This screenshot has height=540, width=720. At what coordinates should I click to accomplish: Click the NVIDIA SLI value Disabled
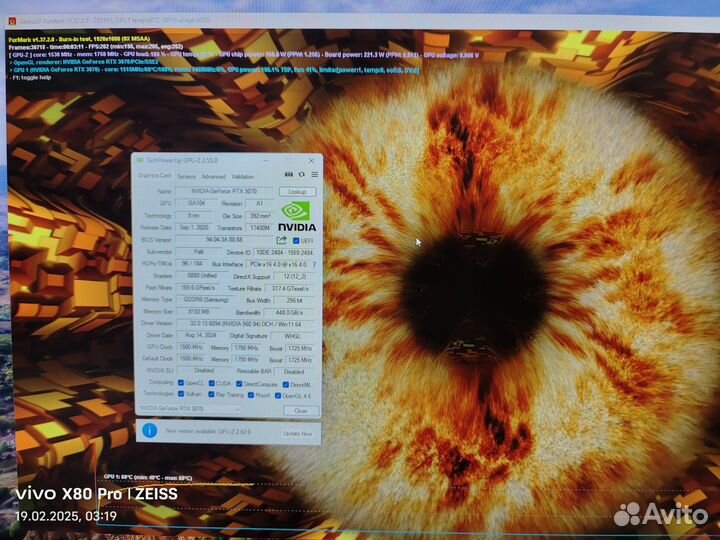(x=204, y=371)
